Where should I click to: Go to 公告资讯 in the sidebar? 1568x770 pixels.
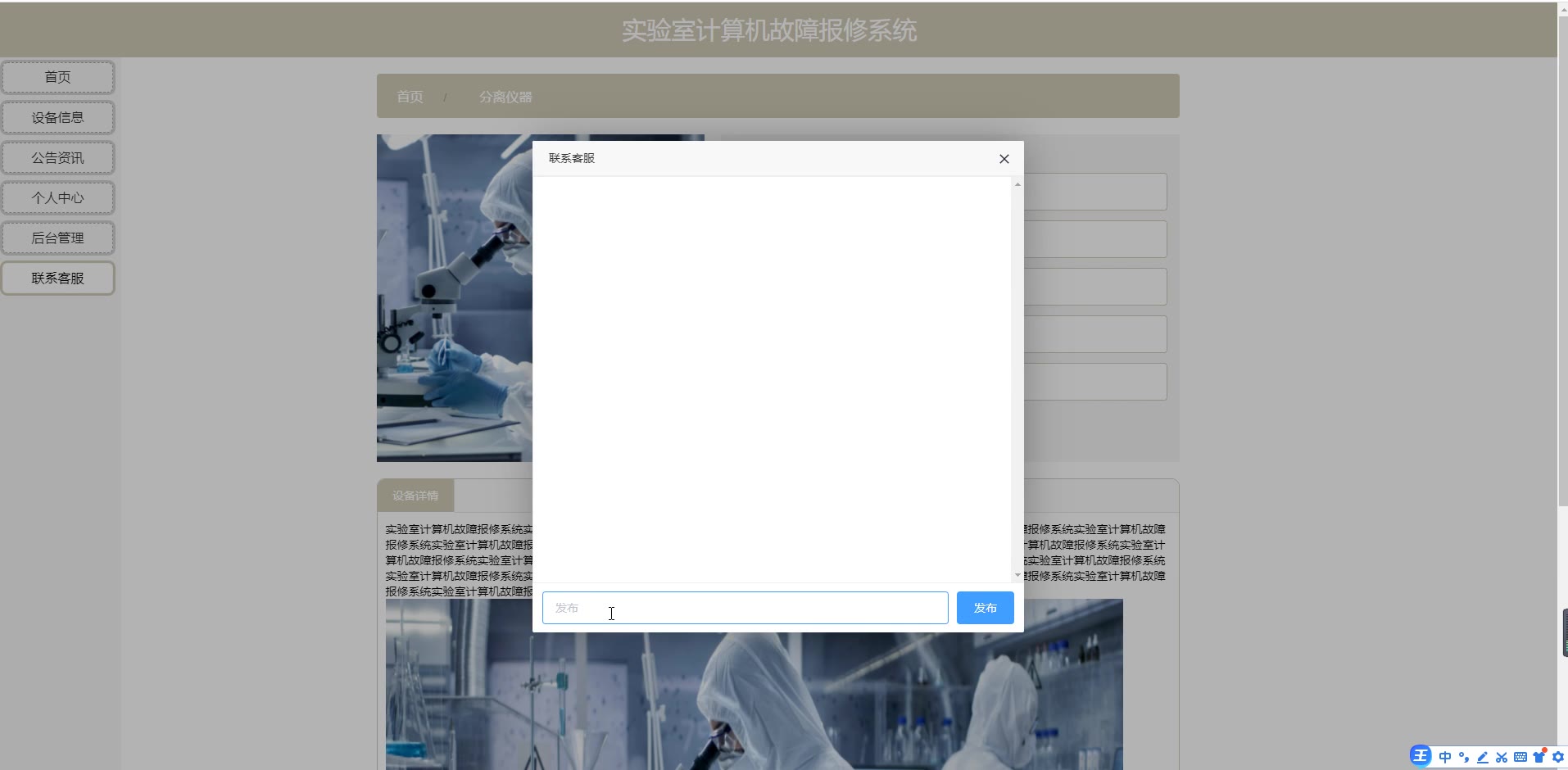[x=57, y=157]
